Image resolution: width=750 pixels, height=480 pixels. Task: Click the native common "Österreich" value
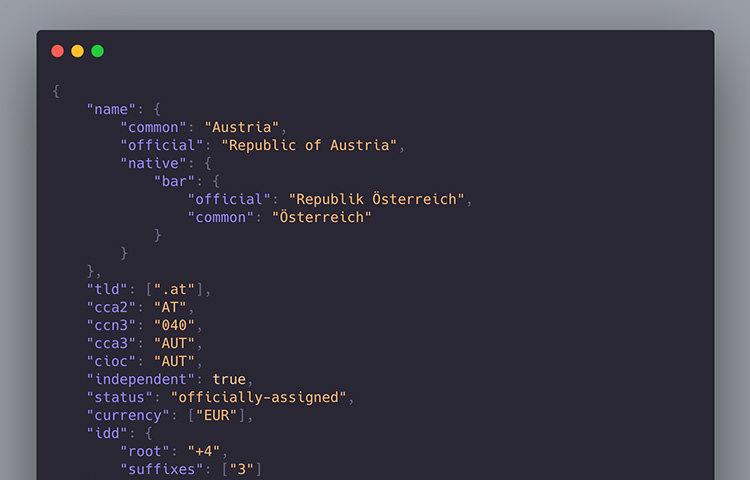click(322, 218)
